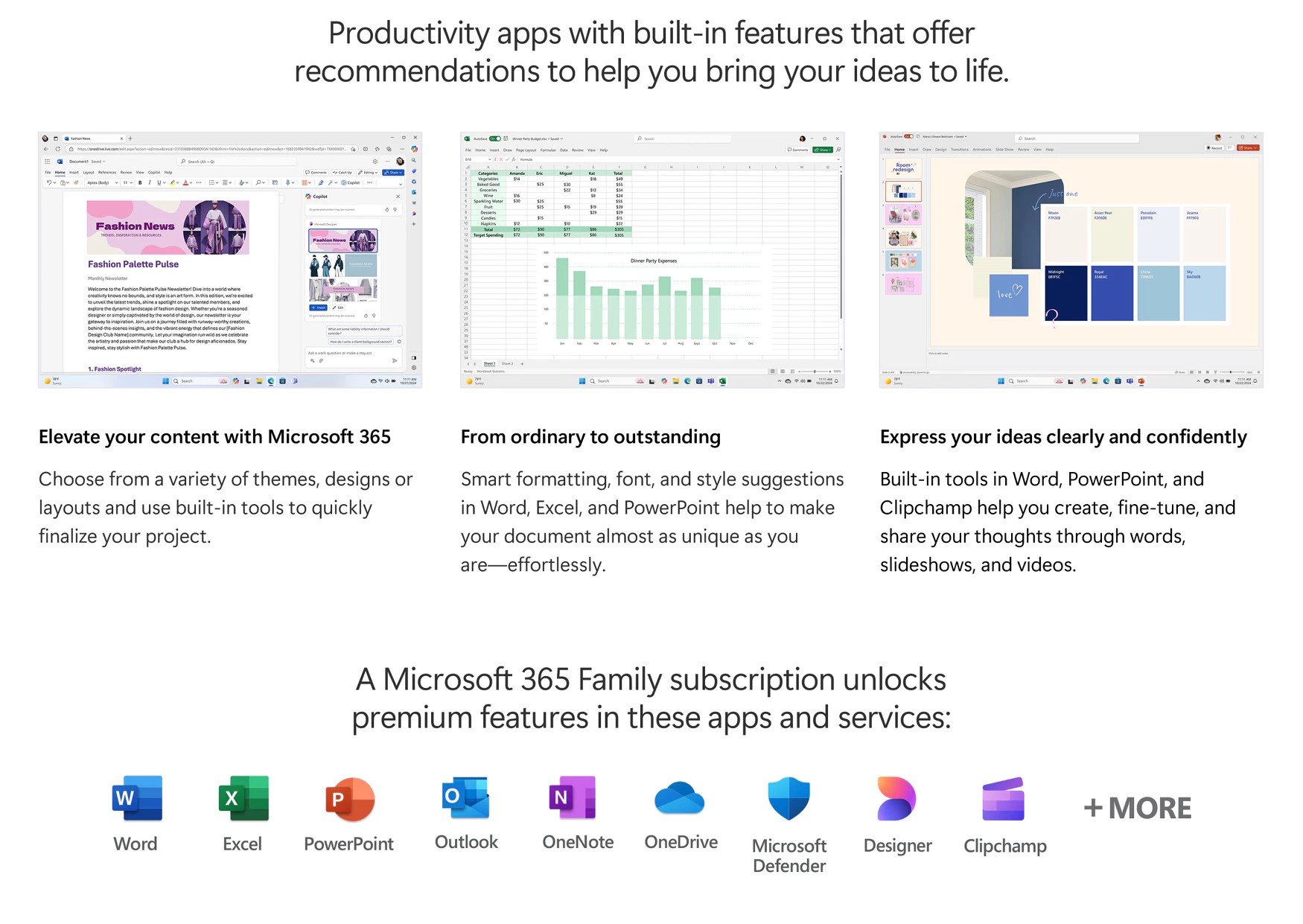1303x924 pixels.
Task: Click the Midnight color swatch on slide
Action: 1066,293
